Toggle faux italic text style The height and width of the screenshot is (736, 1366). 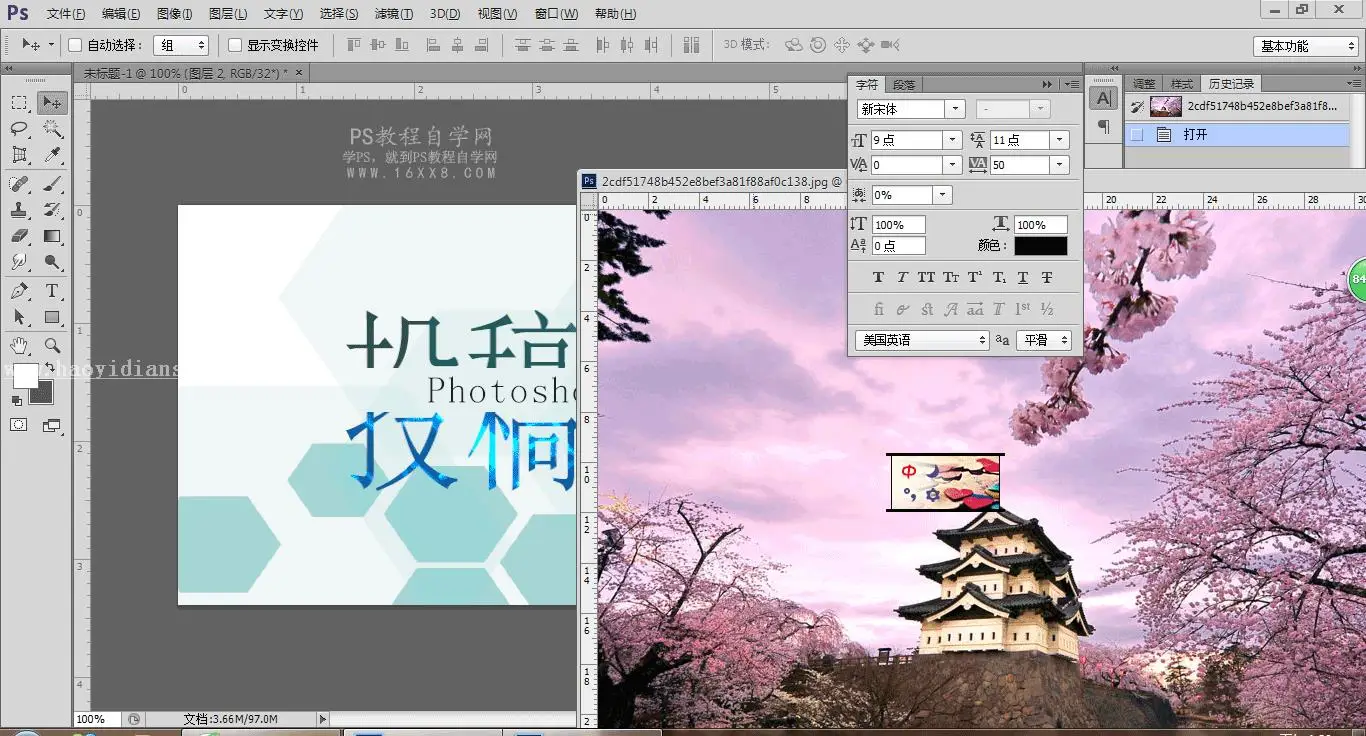[x=902, y=277]
